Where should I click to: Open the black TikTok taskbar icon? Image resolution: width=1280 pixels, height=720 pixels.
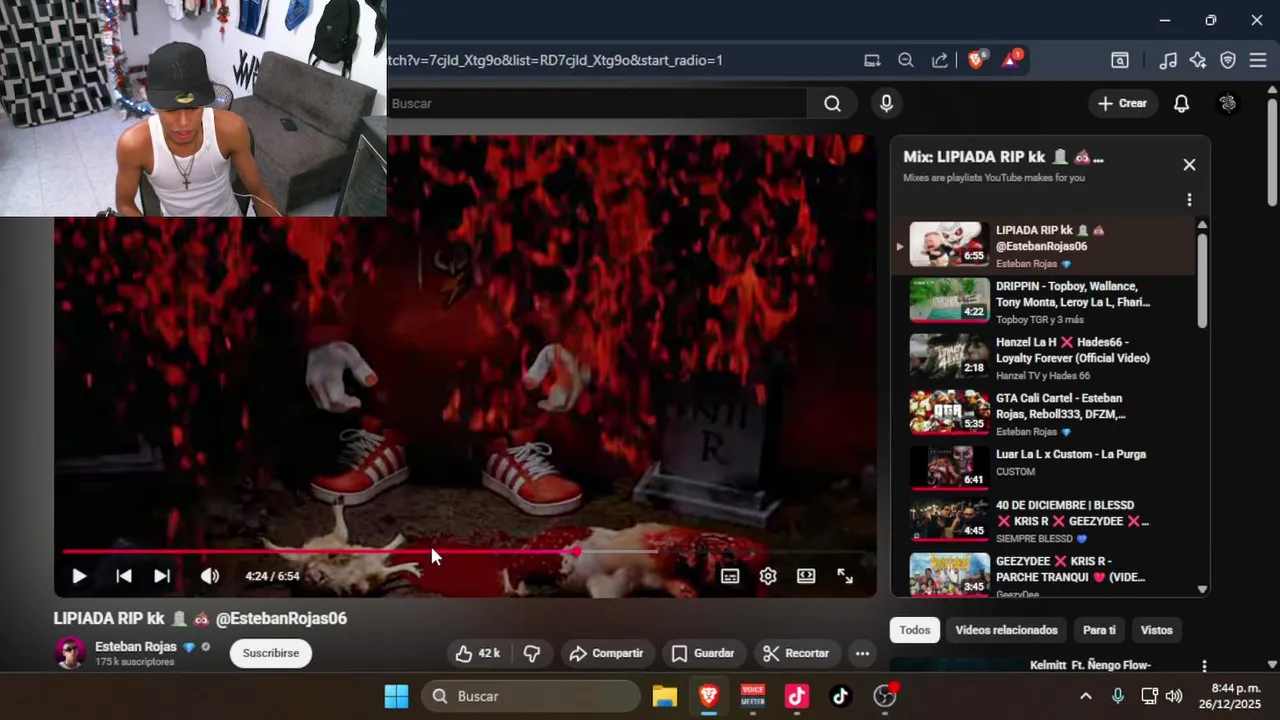(840, 696)
